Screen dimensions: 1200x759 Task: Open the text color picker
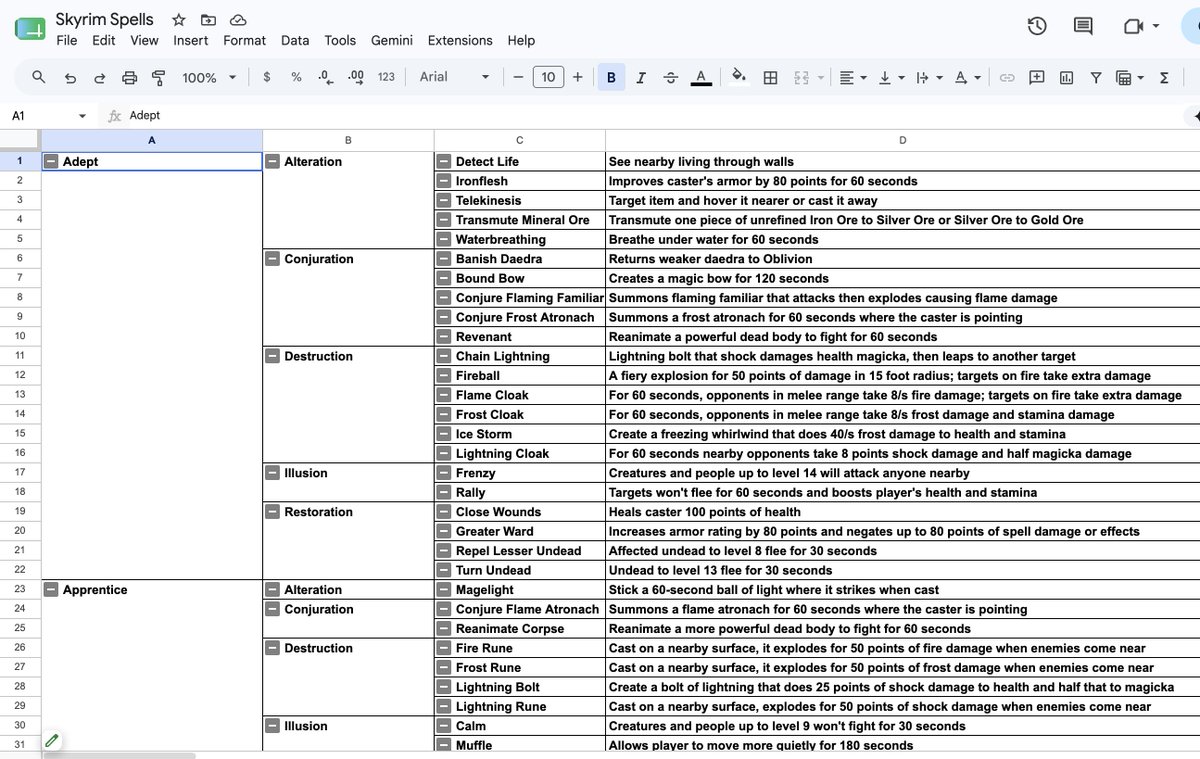click(701, 77)
